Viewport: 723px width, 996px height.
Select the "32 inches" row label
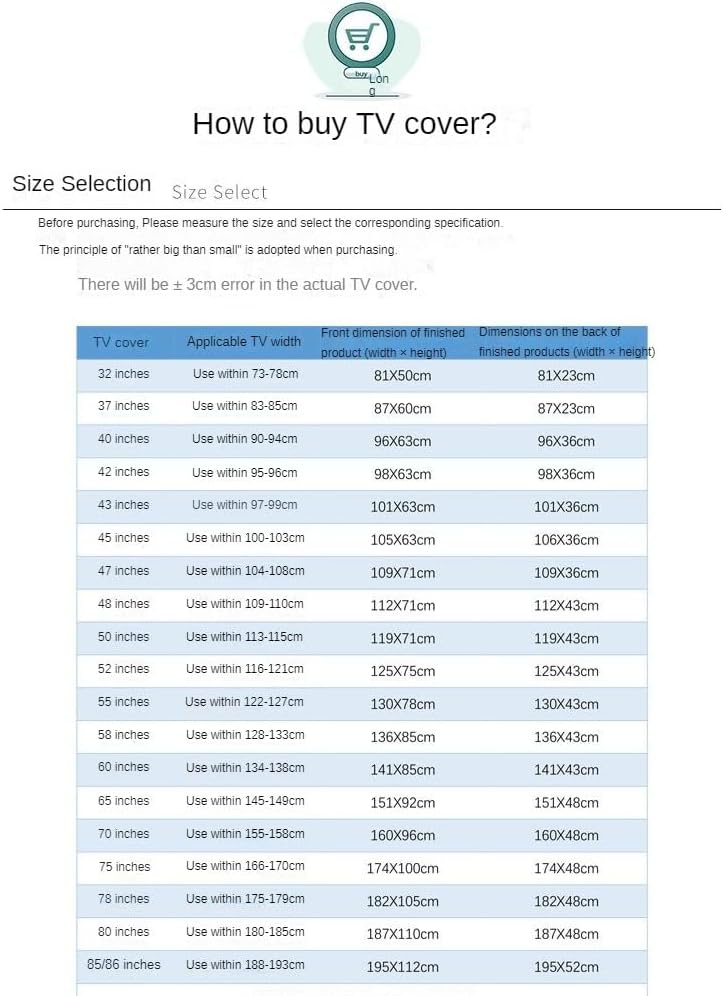(123, 374)
